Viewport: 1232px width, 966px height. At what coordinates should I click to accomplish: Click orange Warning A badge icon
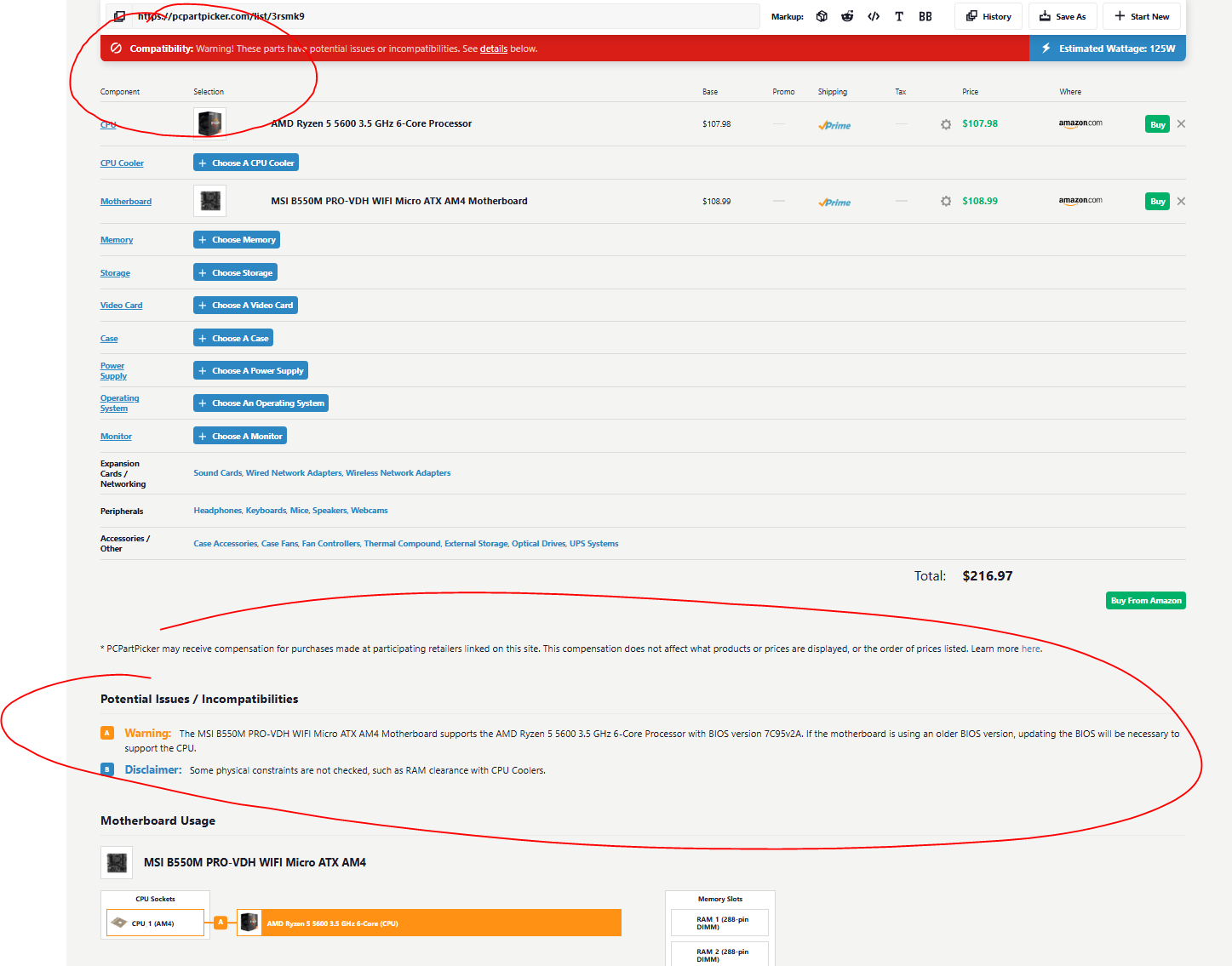coord(107,733)
